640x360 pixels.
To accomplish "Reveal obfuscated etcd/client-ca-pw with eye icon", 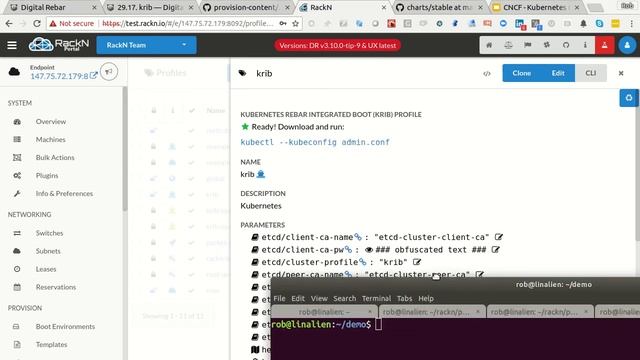I will click(369, 250).
